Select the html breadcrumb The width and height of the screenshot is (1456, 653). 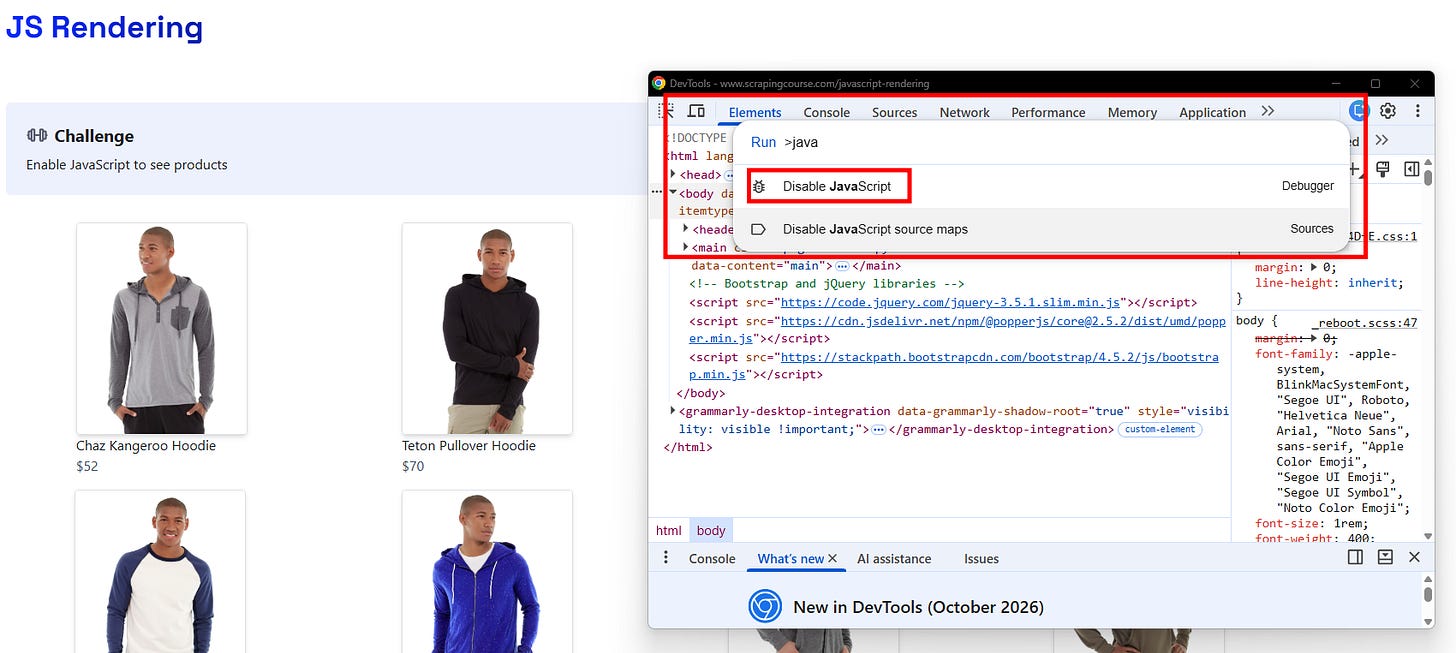tap(669, 530)
